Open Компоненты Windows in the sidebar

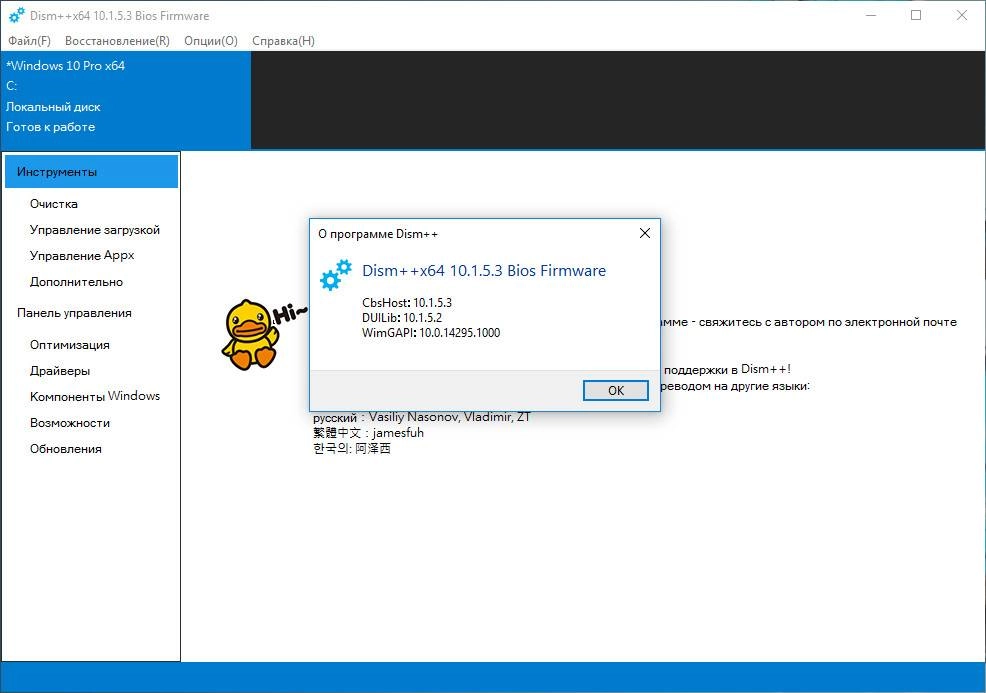(95, 396)
